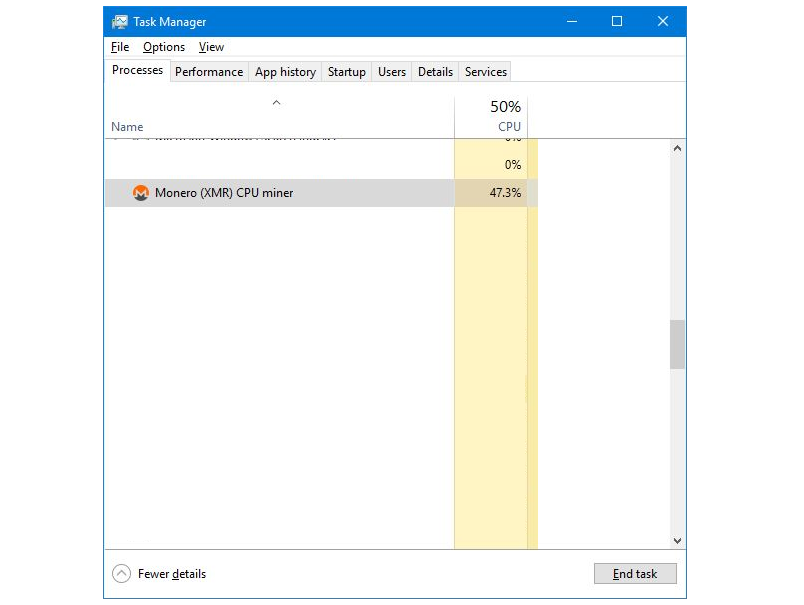Switch to the Performance tab
The height and width of the screenshot is (605, 804).
[x=209, y=72]
